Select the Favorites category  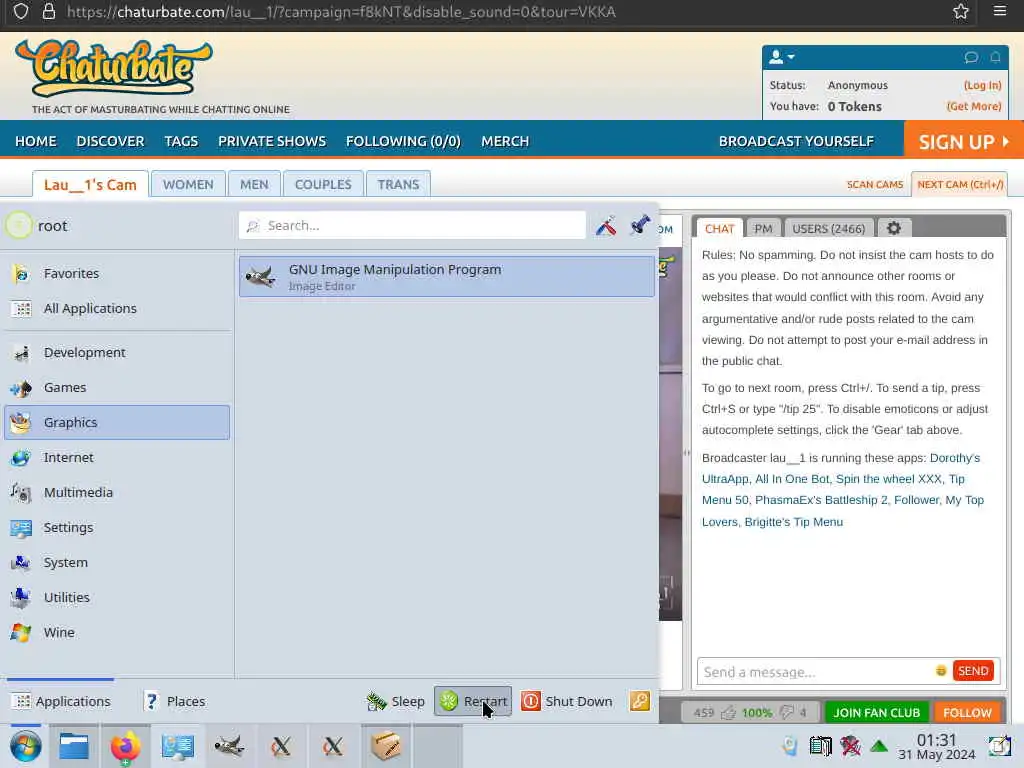click(118, 274)
